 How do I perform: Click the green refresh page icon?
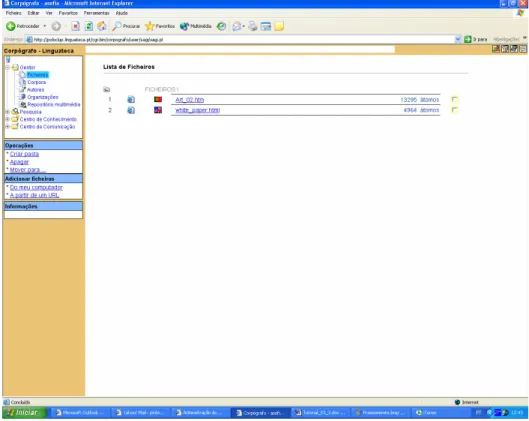pyautogui.click(x=89, y=26)
